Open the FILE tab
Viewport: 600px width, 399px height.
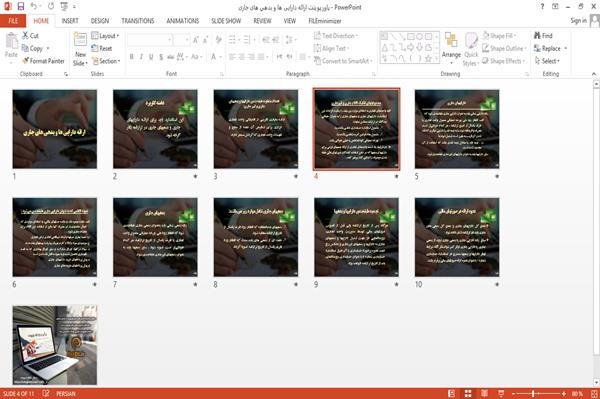13,21
